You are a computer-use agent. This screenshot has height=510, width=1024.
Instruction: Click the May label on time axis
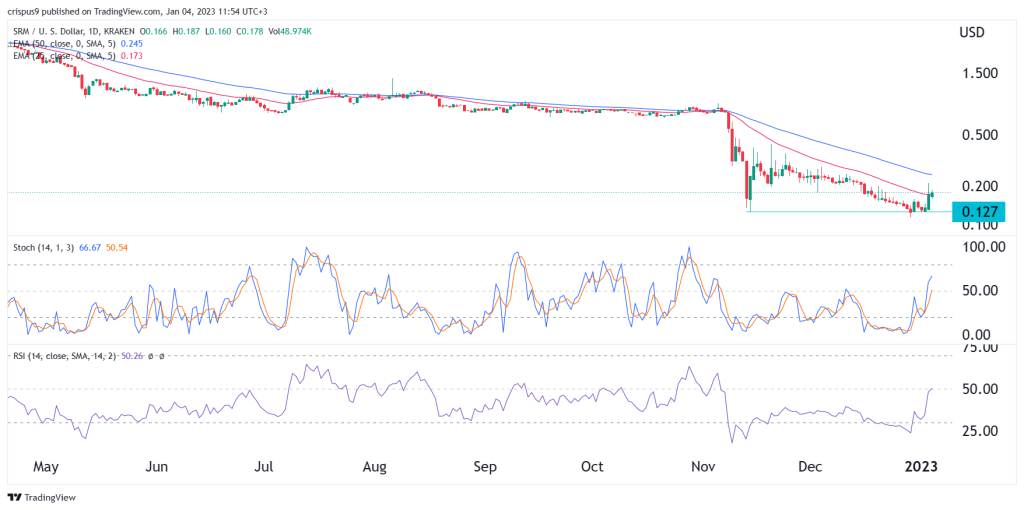pos(45,468)
